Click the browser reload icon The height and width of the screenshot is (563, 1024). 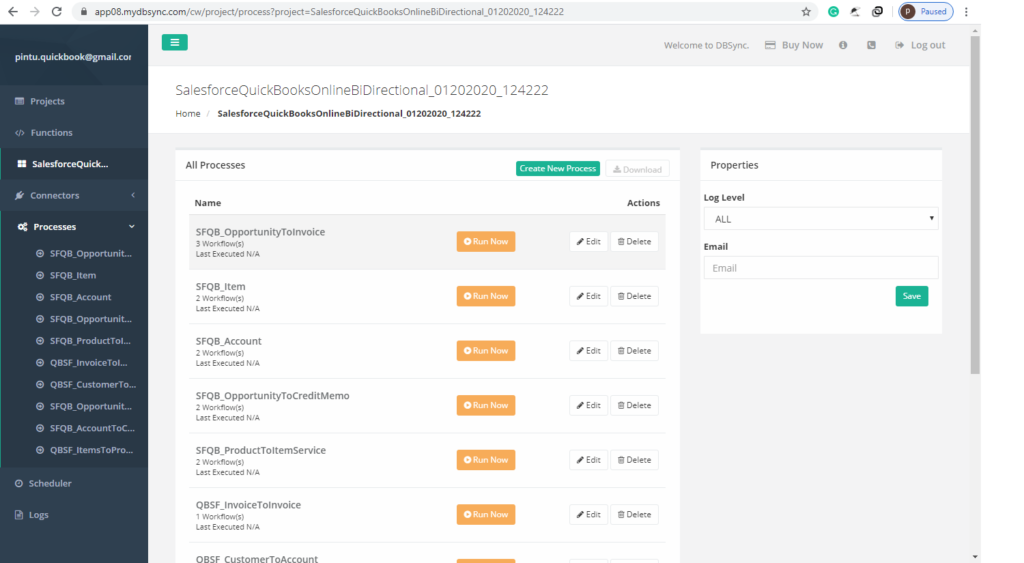(58, 12)
